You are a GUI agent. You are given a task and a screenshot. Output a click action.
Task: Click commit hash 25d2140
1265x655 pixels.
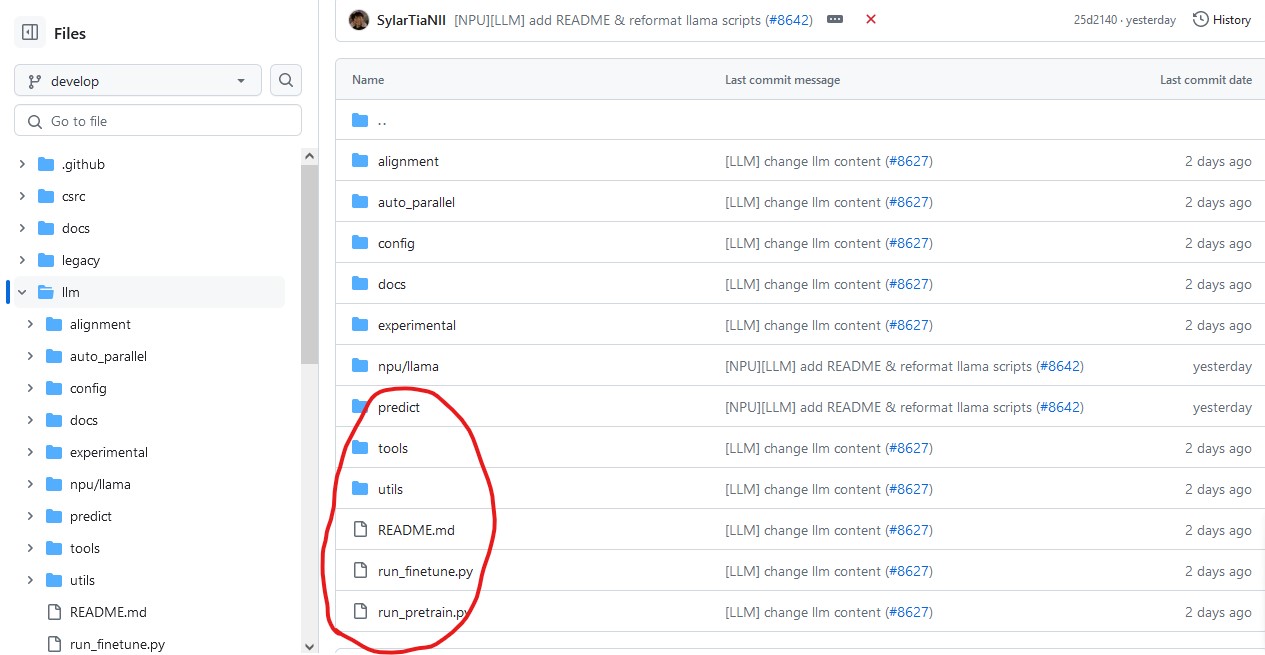1096,20
